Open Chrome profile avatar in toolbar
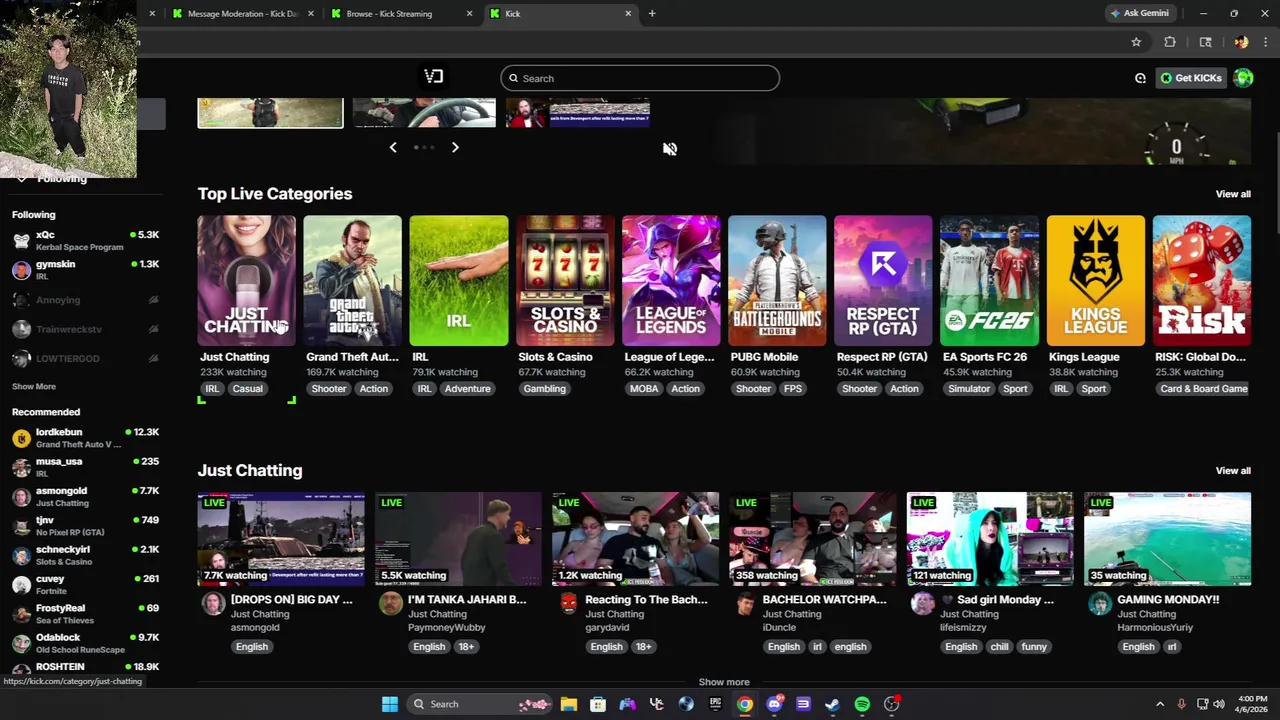Viewport: 1280px width, 720px height. pos(1241,42)
